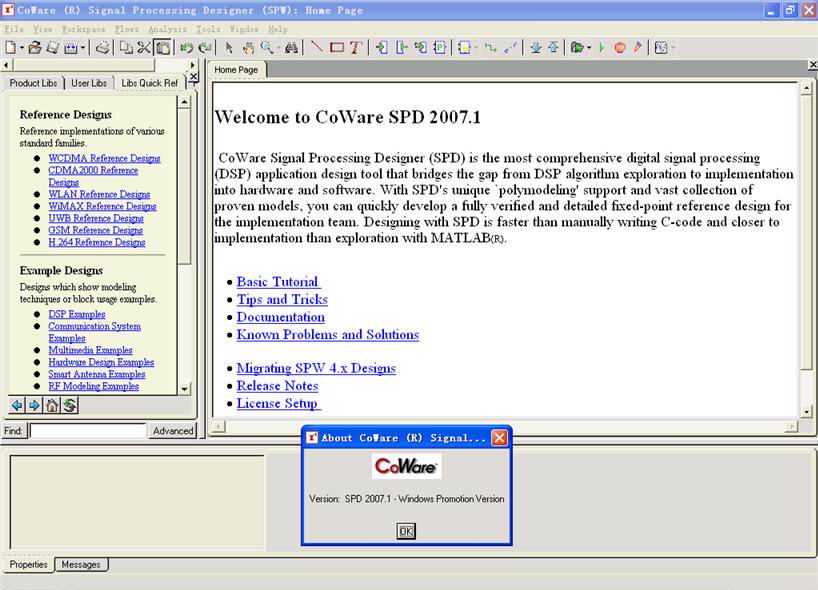Go forward with the help panel right arrow

pyautogui.click(x=34, y=405)
